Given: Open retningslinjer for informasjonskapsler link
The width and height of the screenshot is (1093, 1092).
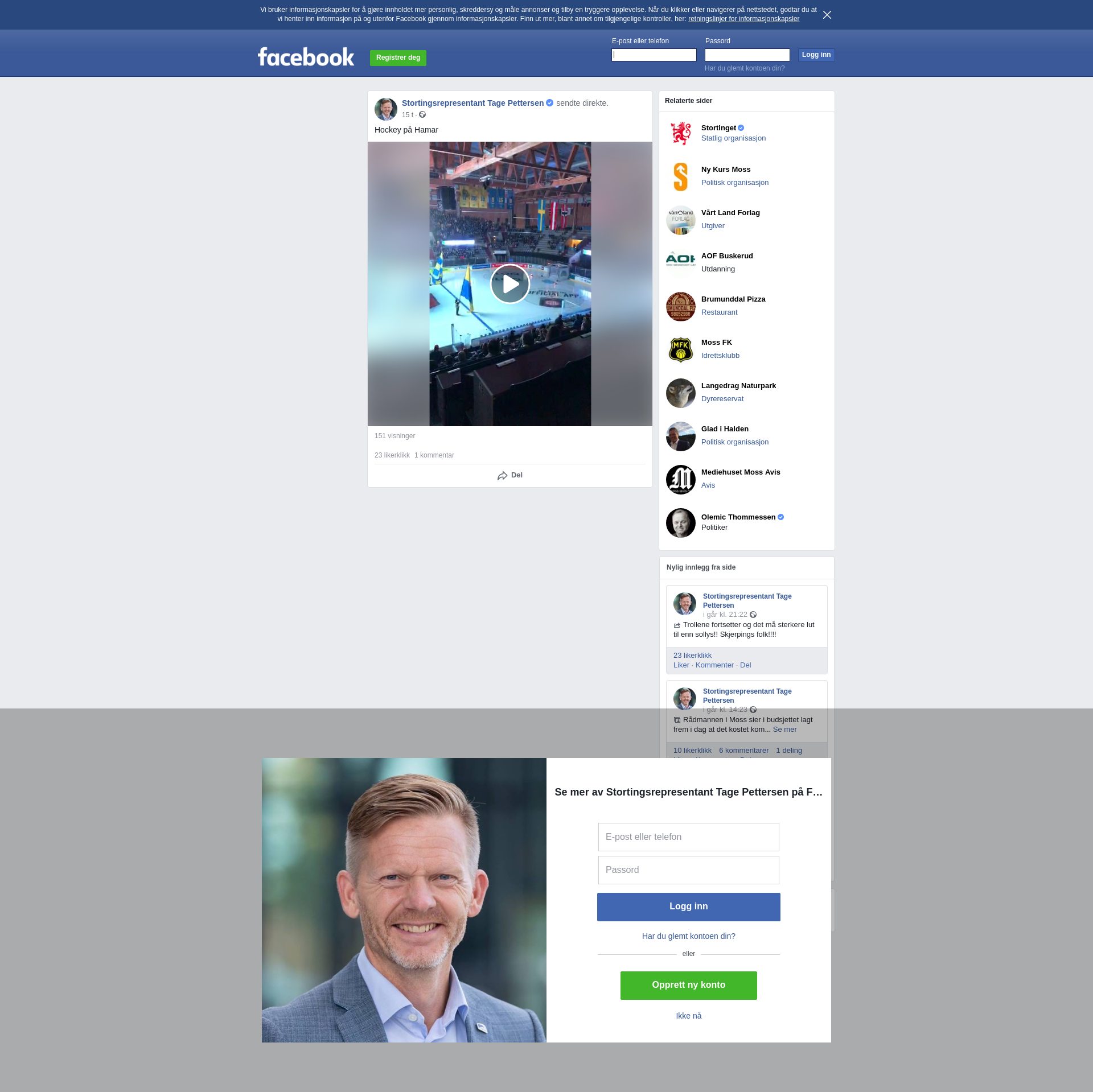Looking at the screenshot, I should click(x=743, y=19).
